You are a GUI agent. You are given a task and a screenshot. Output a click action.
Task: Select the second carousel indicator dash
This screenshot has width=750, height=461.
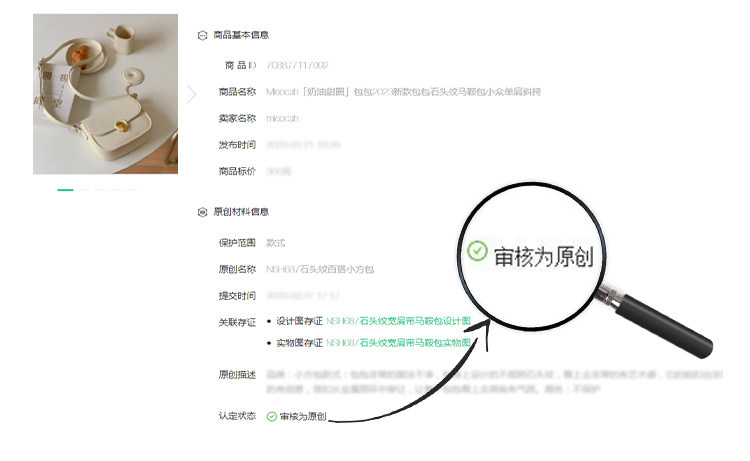coord(85,190)
